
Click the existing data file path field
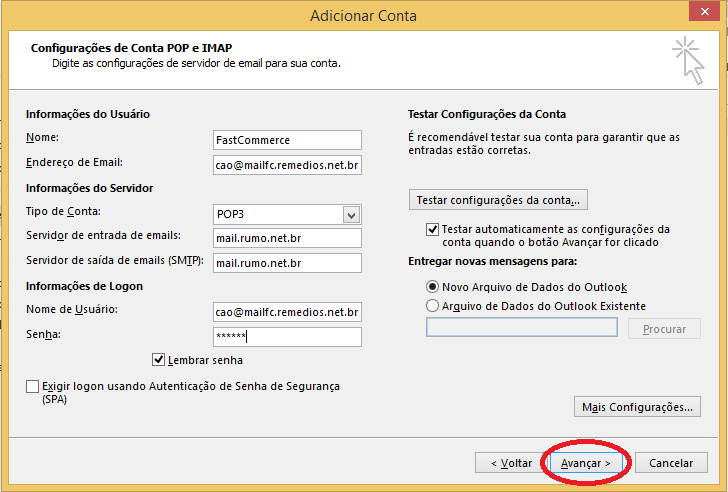click(522, 327)
